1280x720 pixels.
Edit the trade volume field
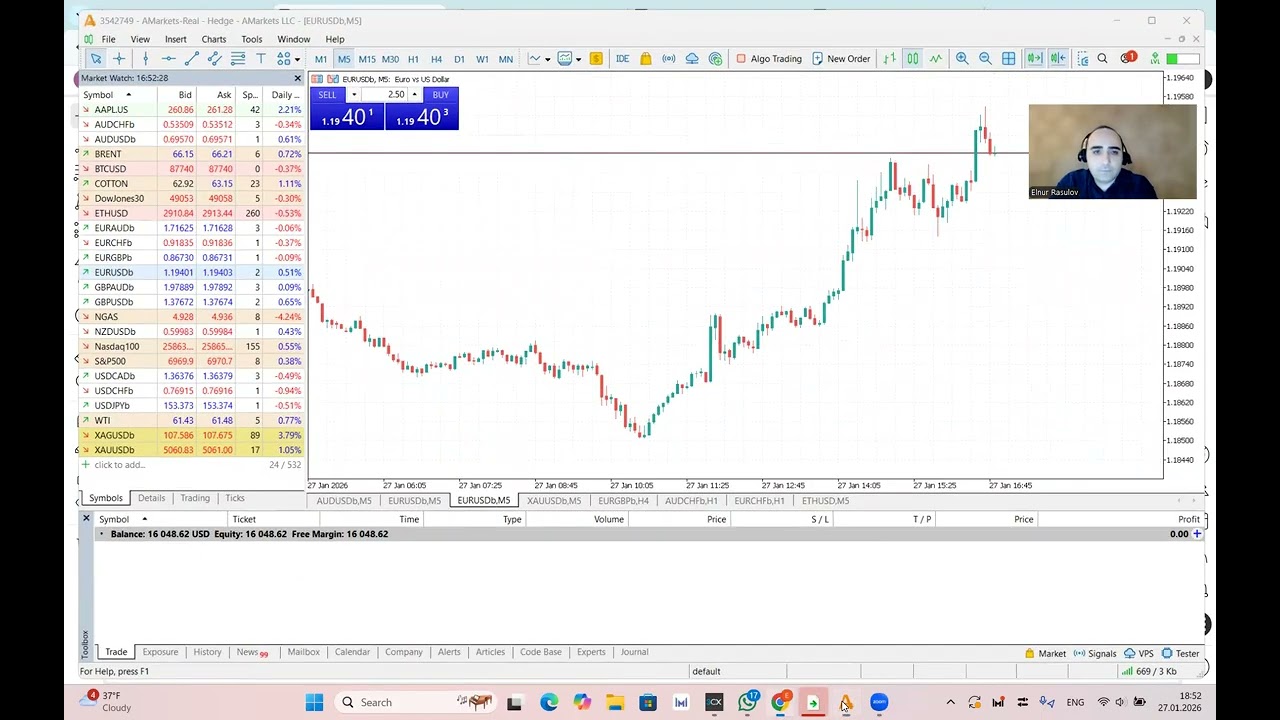click(x=384, y=95)
